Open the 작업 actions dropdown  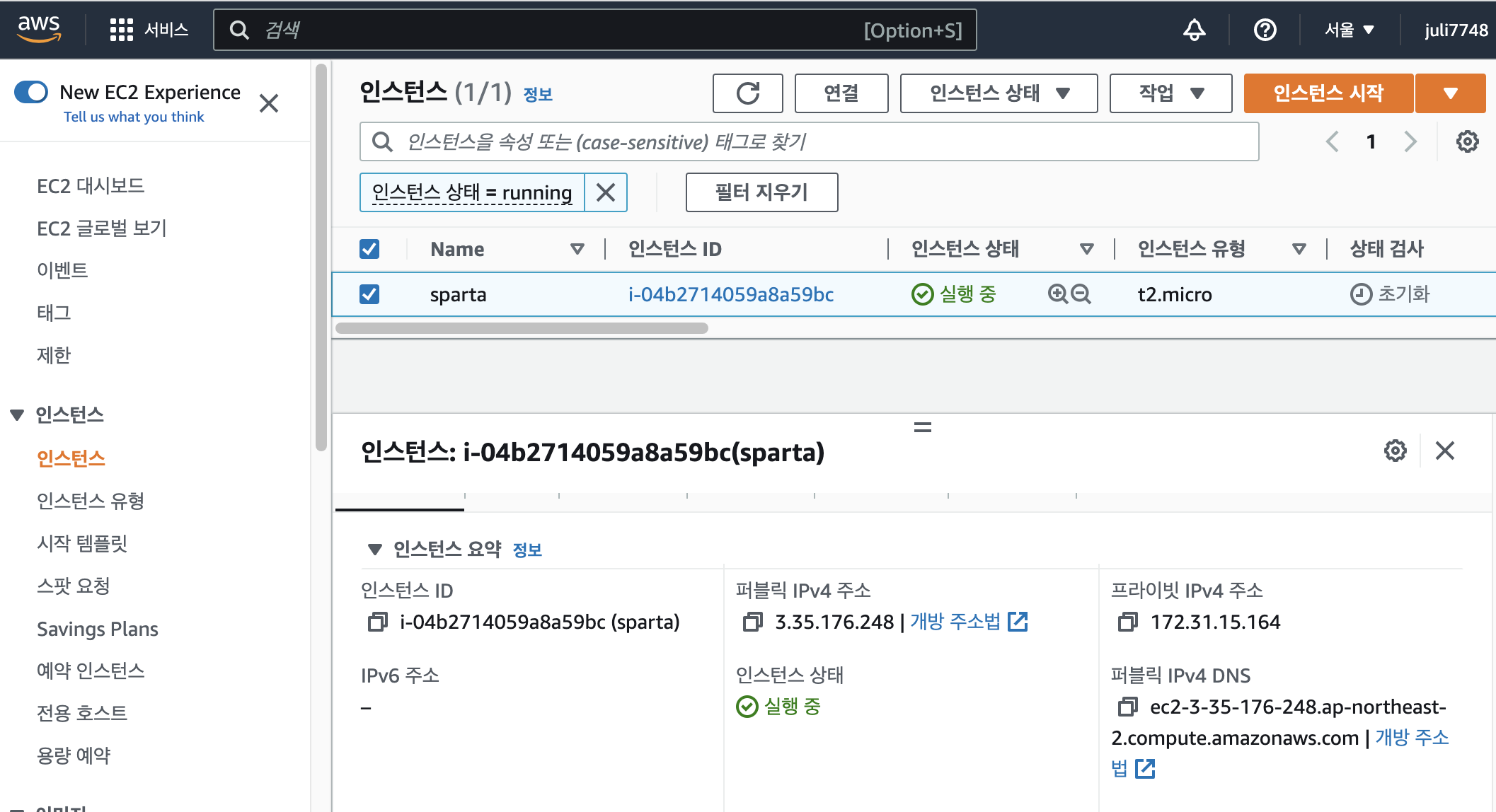coord(1170,93)
